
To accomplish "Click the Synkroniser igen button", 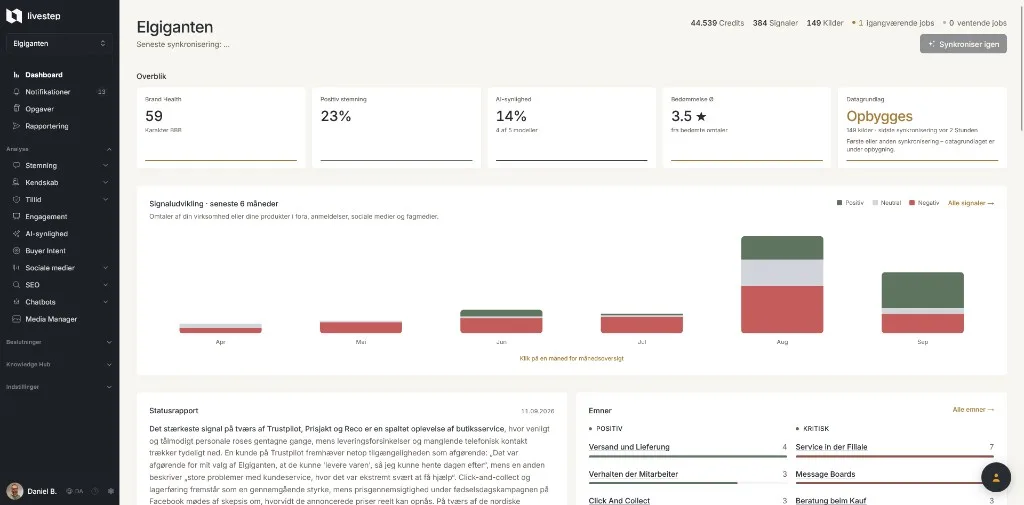I will pos(963,44).
